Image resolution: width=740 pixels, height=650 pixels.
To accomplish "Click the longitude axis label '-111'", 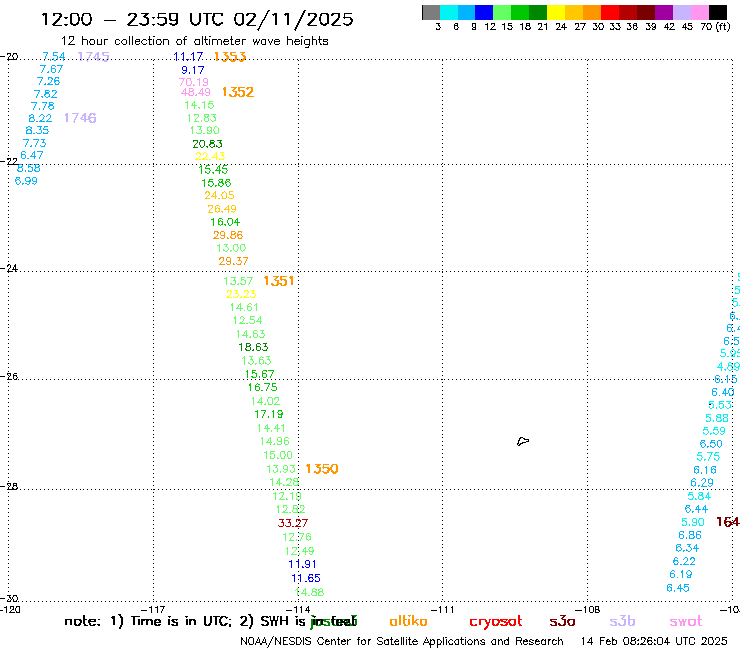I will tap(442, 609).
